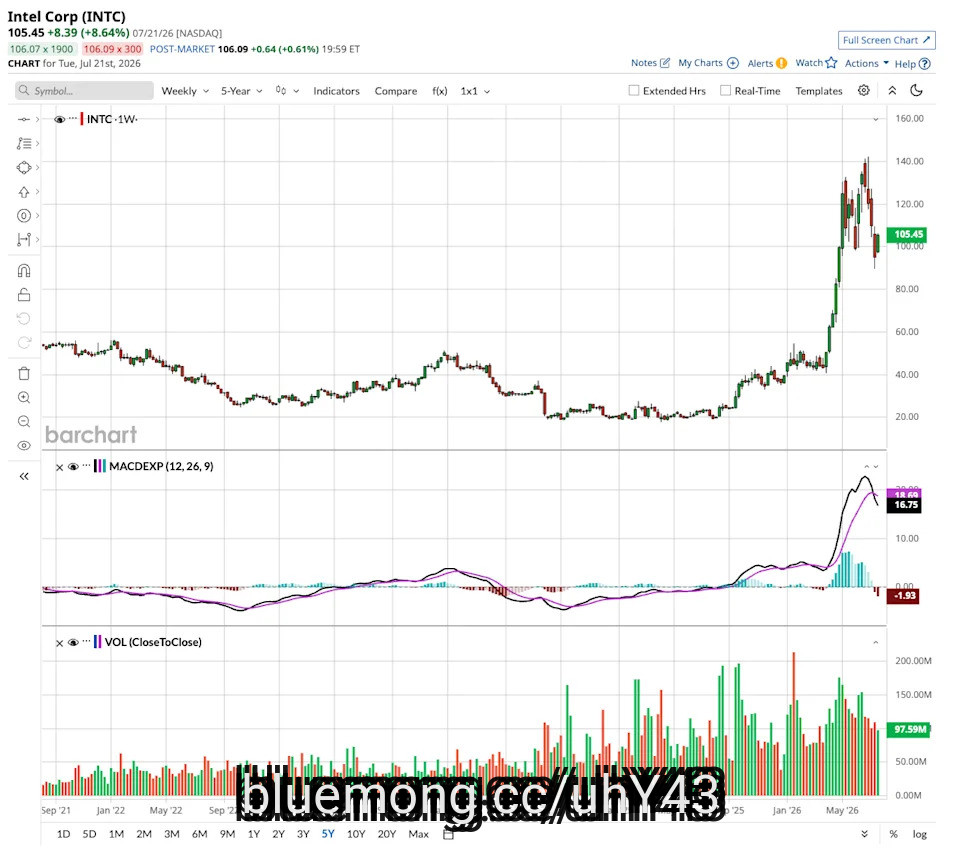The image size is (960, 867).
Task: Open Full Screen Chart
Action: coord(887,40)
